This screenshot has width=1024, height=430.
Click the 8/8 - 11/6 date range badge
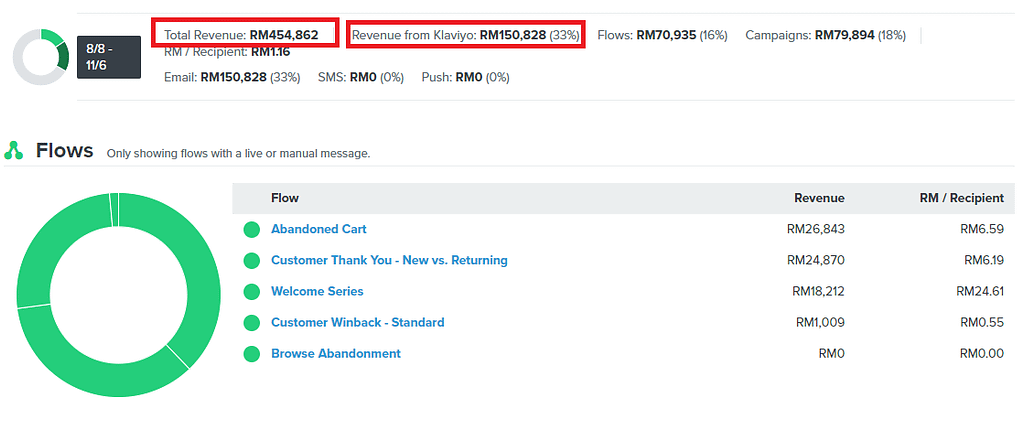(109, 57)
